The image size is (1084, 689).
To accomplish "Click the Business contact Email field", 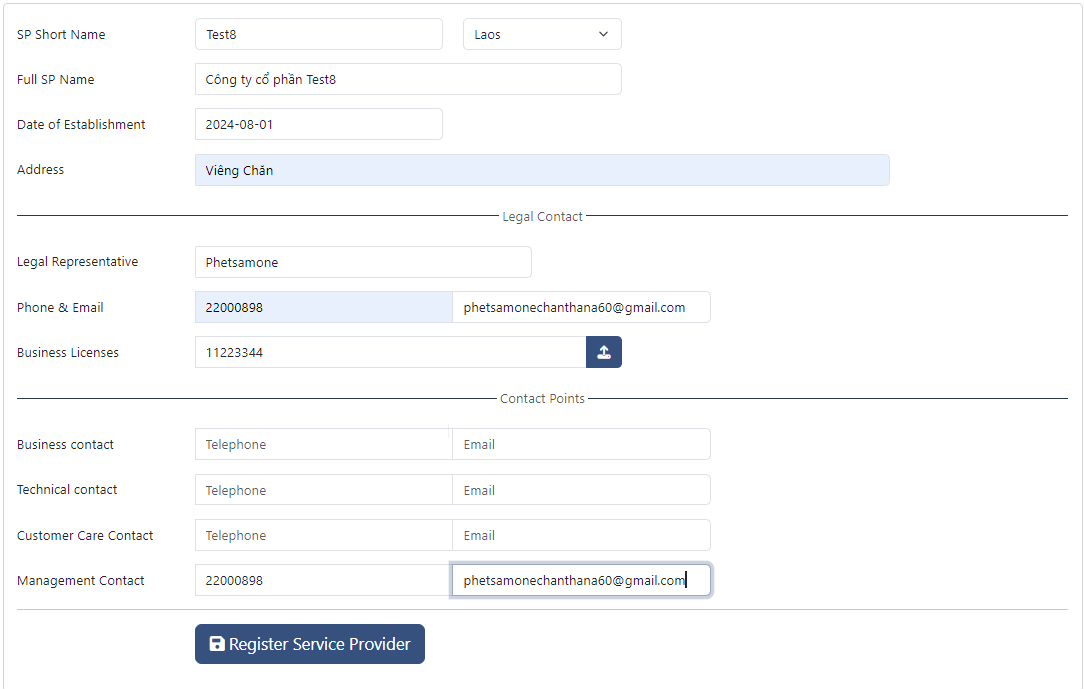I will 581,444.
